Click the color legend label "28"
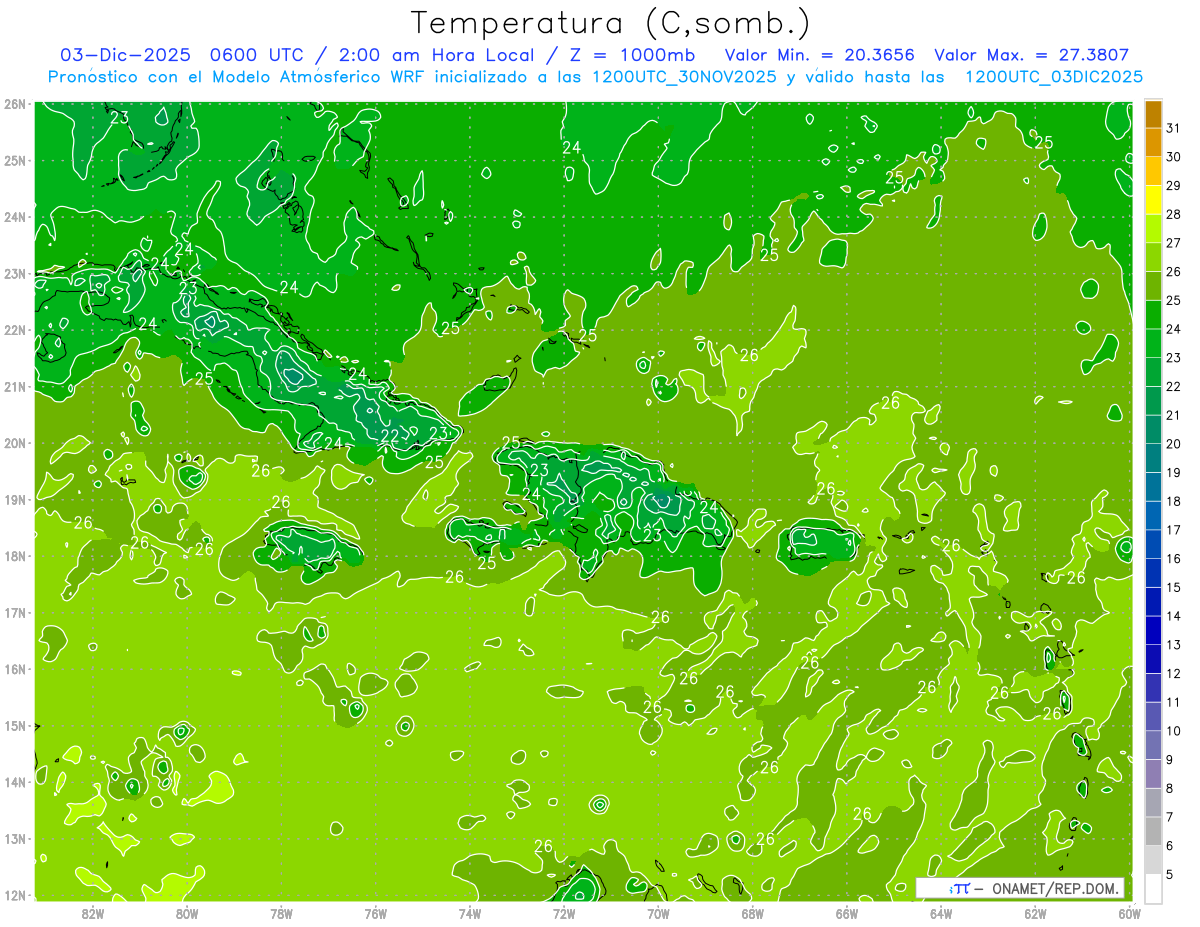 (x=1173, y=214)
